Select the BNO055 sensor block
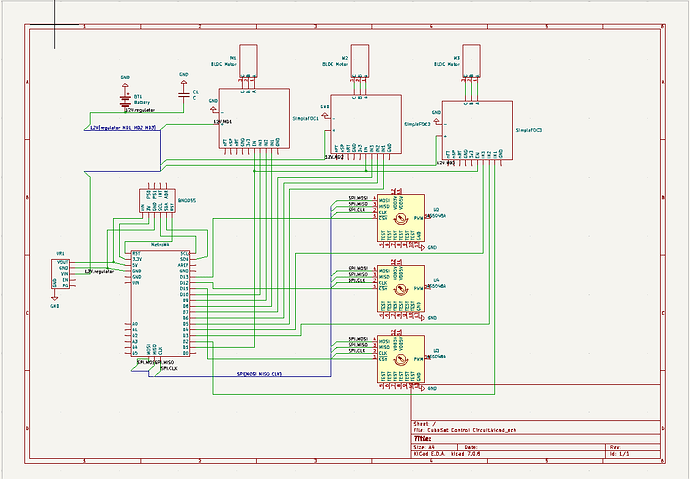The width and height of the screenshot is (690, 479). tap(158, 201)
